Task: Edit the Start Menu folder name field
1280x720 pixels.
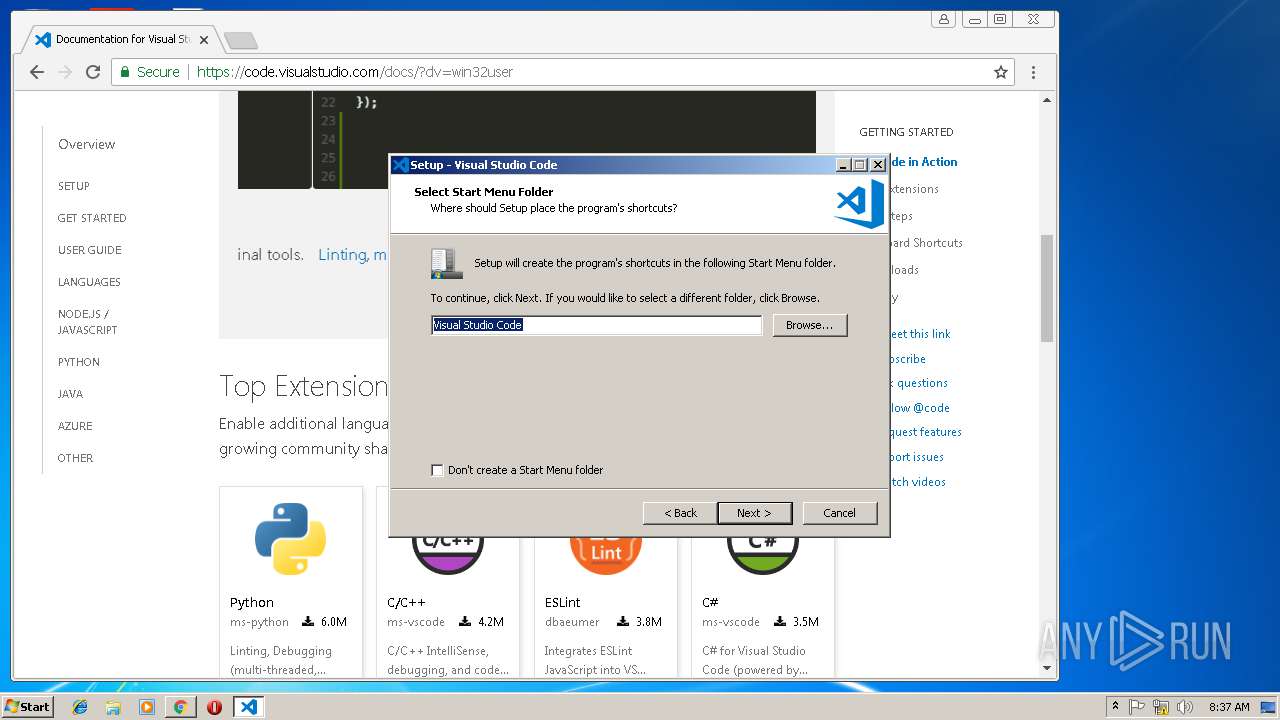Action: tap(596, 325)
